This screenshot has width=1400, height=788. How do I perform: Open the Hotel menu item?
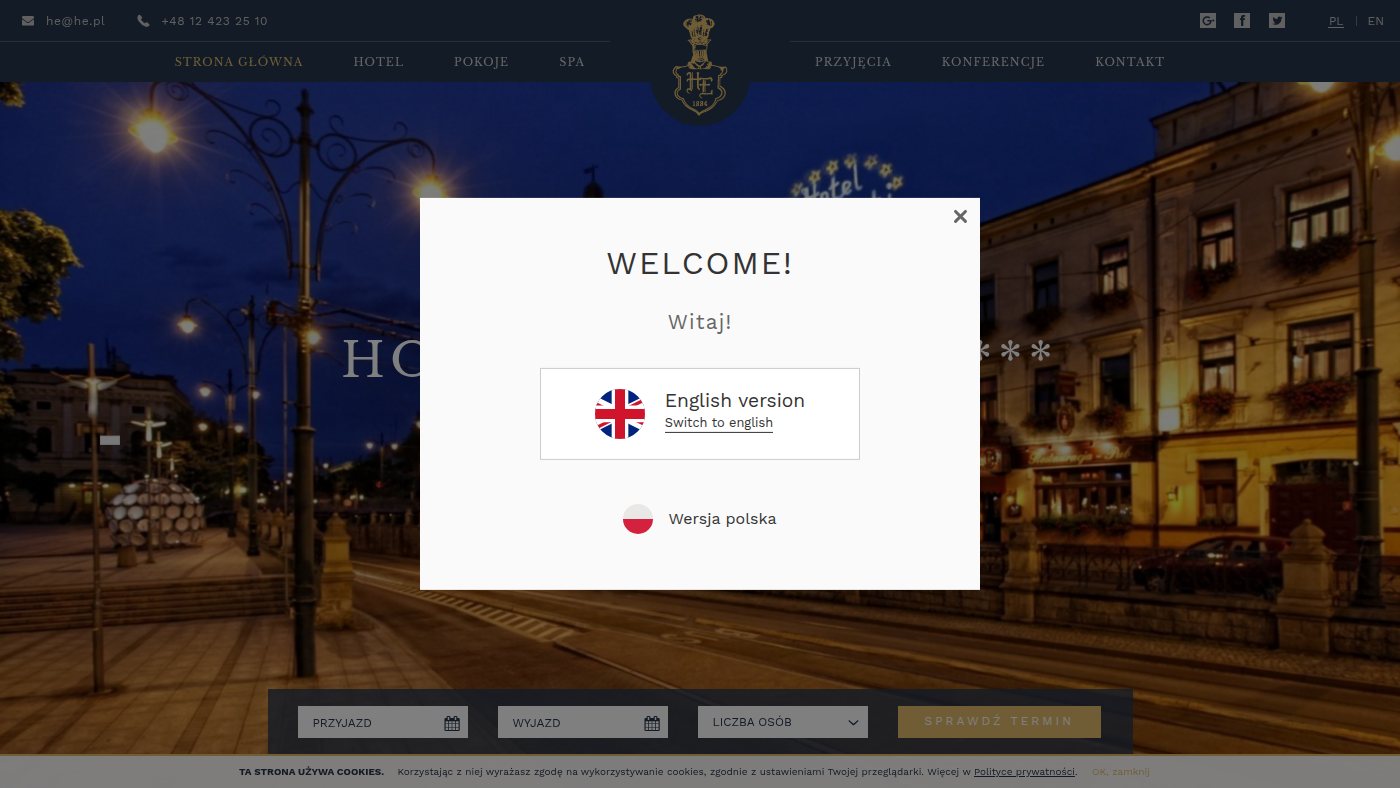coord(378,62)
